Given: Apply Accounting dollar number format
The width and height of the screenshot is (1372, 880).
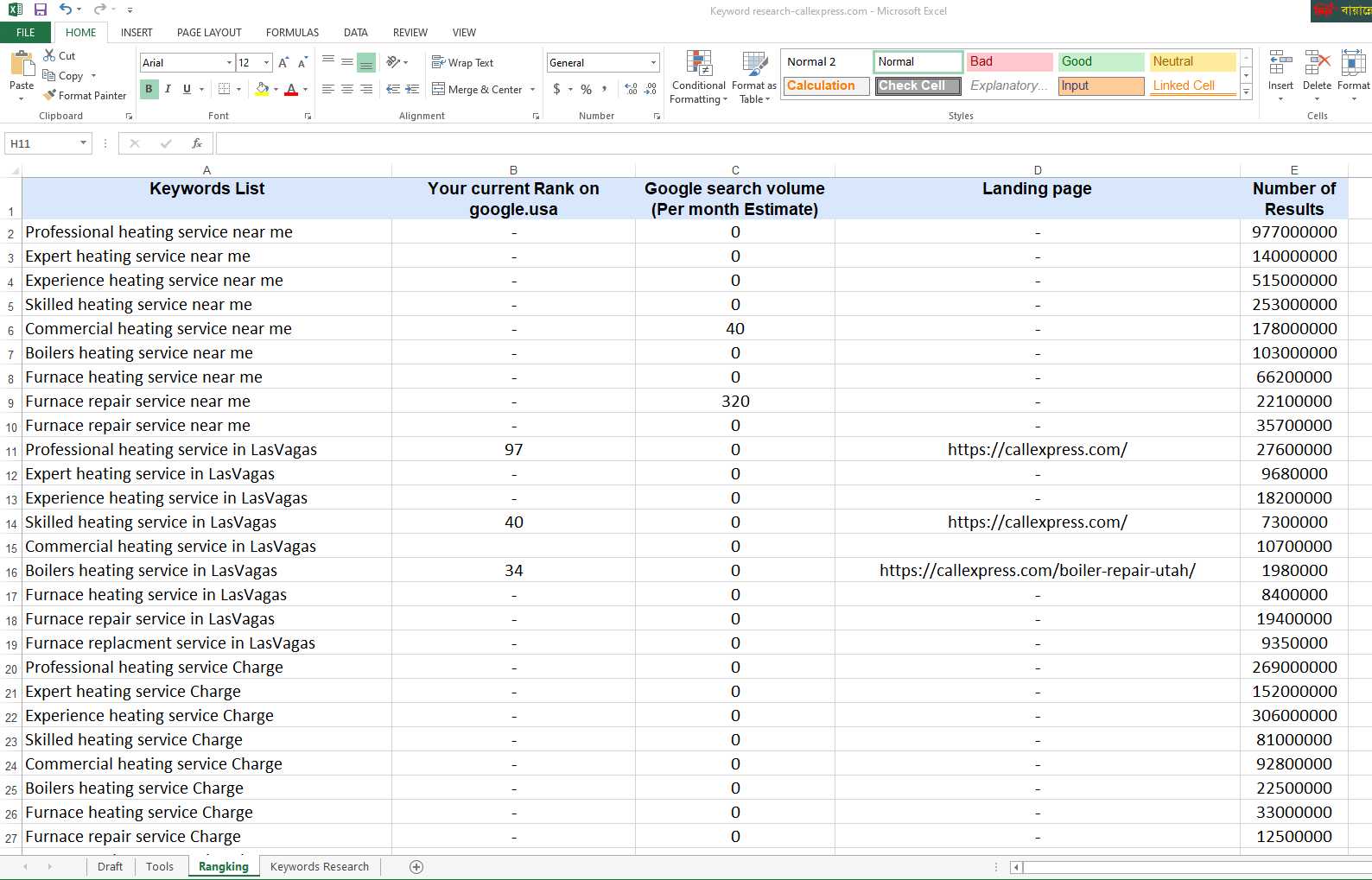Looking at the screenshot, I should [x=557, y=89].
